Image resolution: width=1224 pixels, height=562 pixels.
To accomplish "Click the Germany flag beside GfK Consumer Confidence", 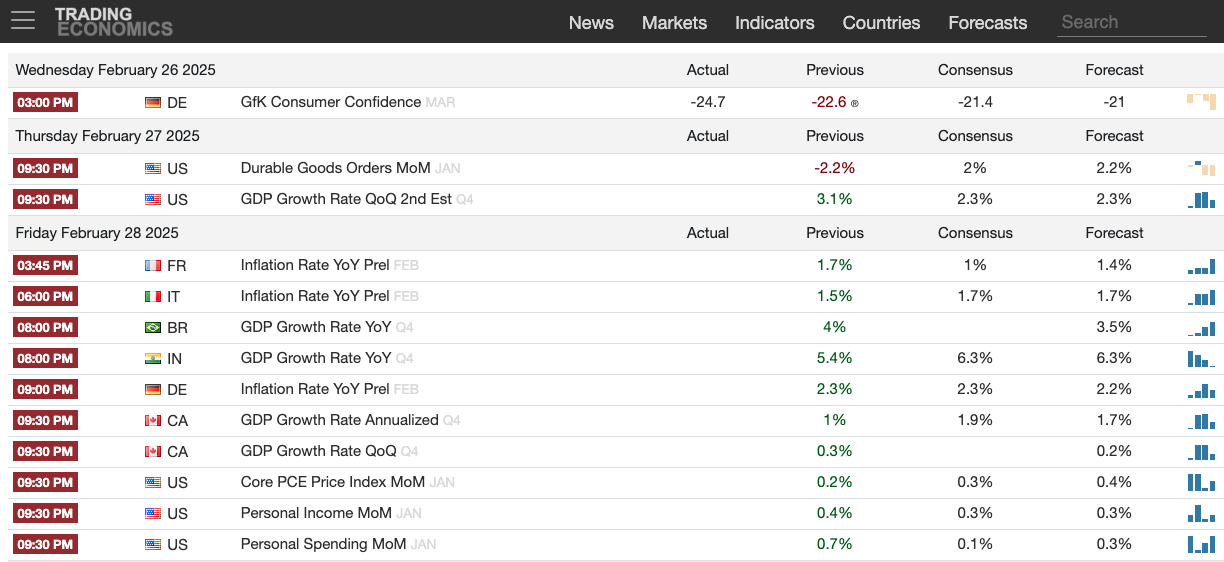I will [x=153, y=102].
